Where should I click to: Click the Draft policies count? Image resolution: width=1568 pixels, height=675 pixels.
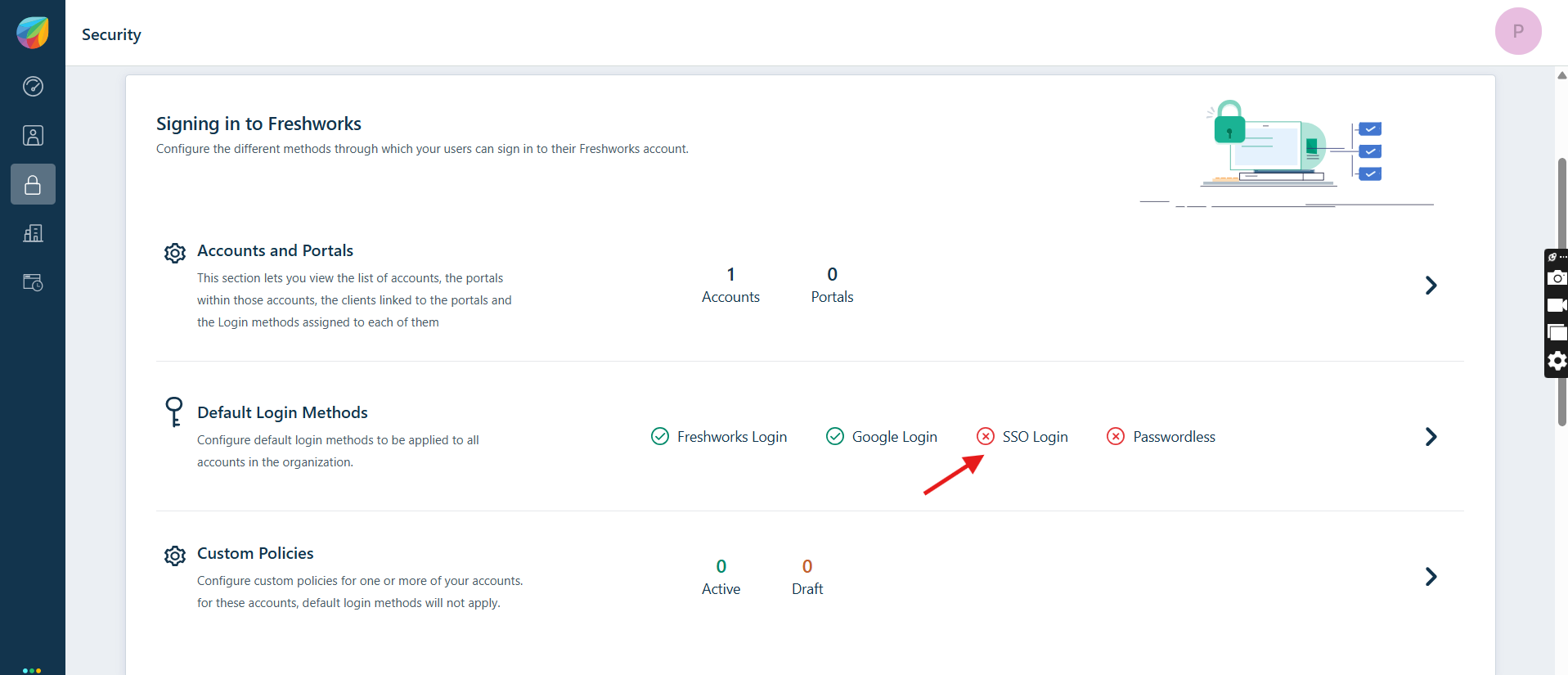[x=807, y=566]
